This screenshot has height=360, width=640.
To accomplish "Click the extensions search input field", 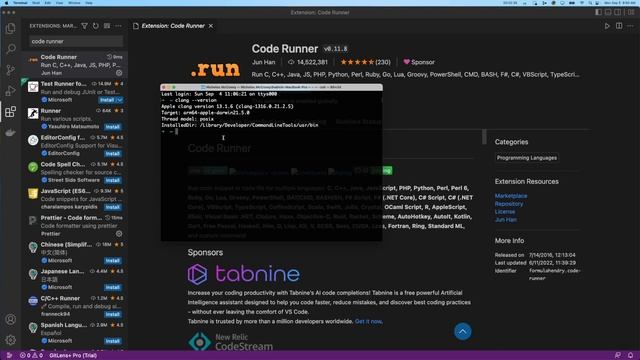I will click(76, 41).
